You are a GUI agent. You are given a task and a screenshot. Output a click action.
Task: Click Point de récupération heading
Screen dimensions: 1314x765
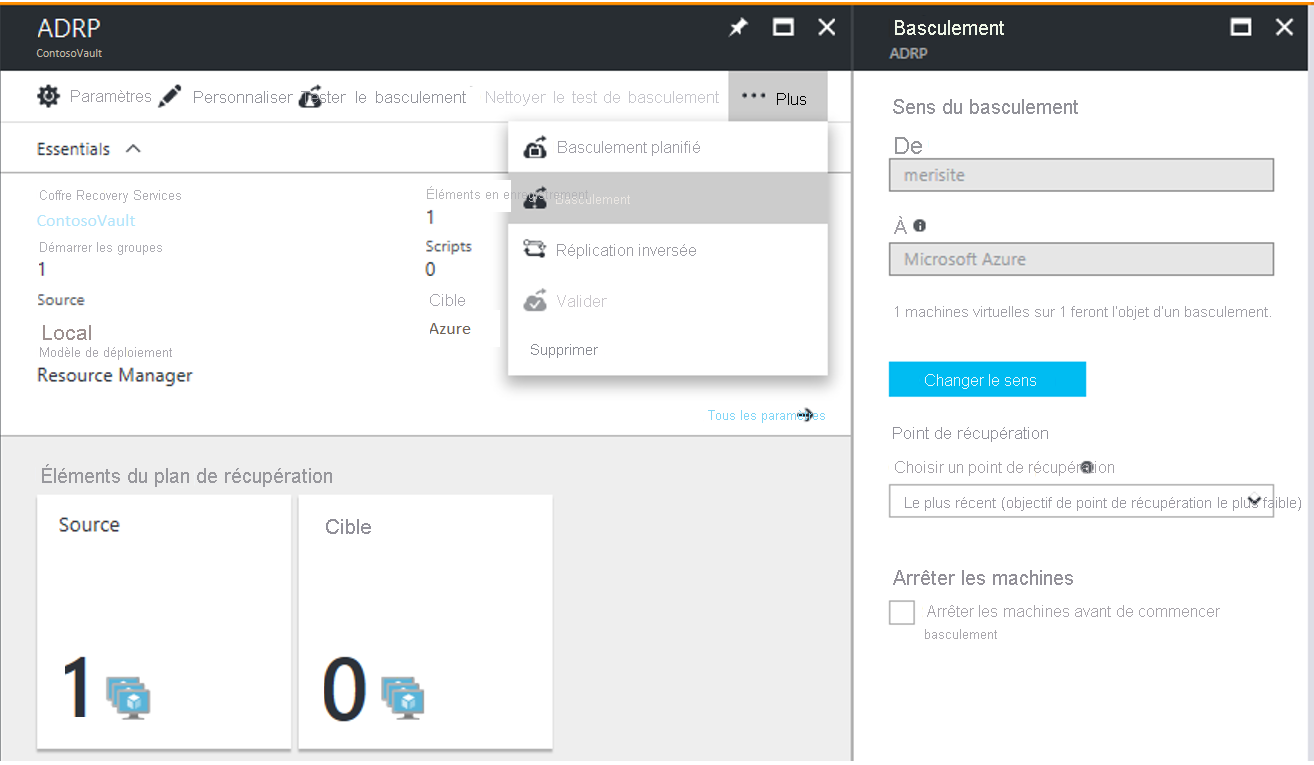(x=970, y=433)
